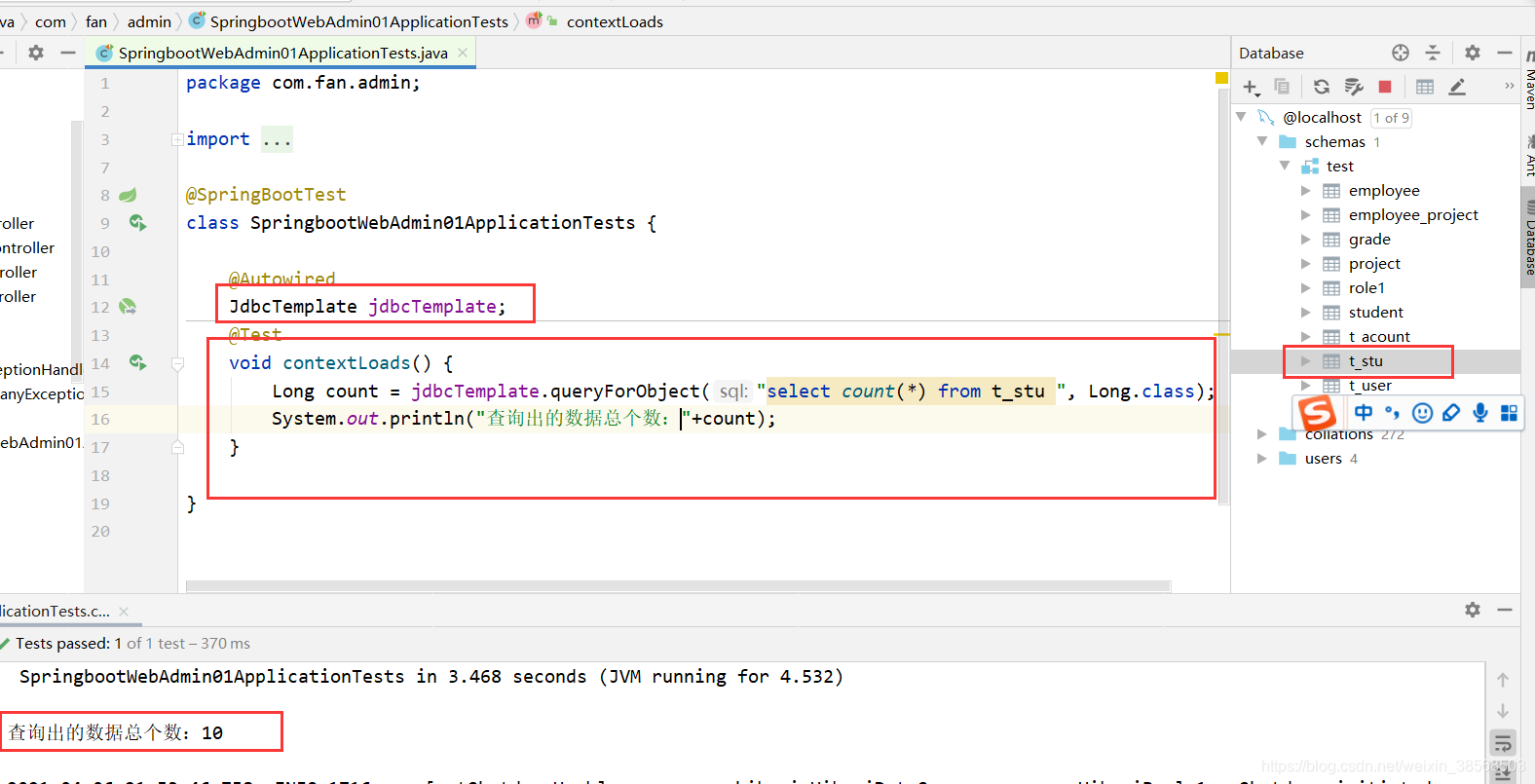Click the red stop/disconnect icon

tap(1385, 87)
